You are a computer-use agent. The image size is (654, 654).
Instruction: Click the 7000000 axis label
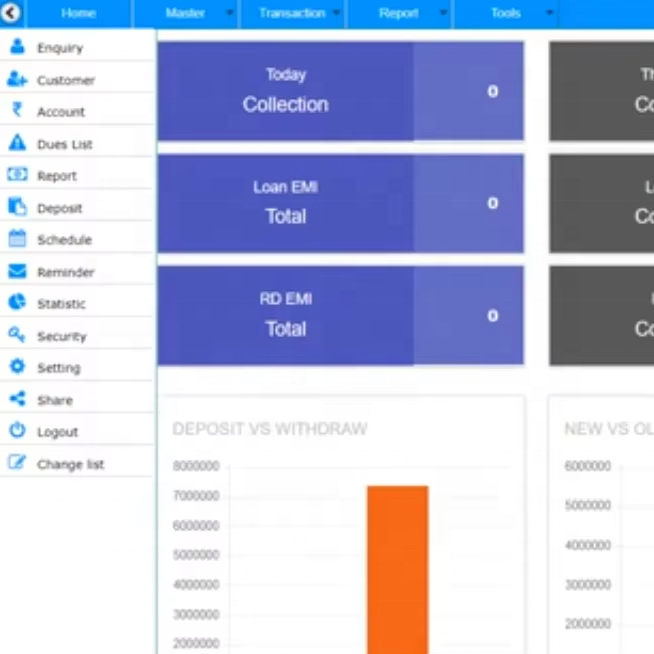196,496
